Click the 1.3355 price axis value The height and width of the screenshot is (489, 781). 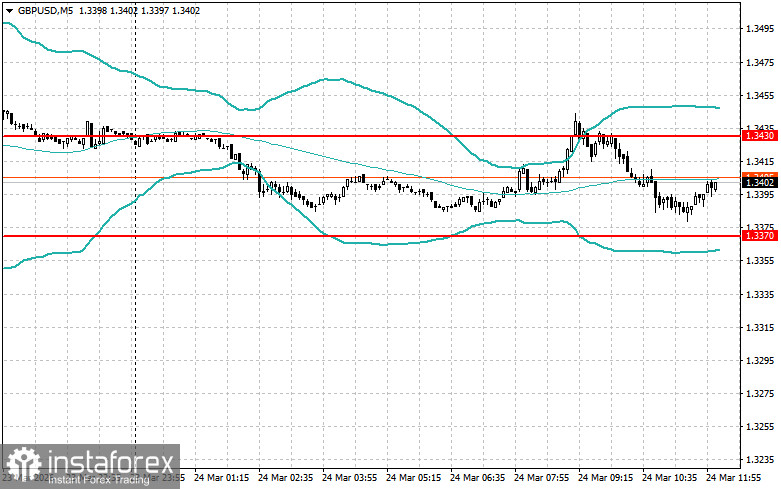(760, 261)
